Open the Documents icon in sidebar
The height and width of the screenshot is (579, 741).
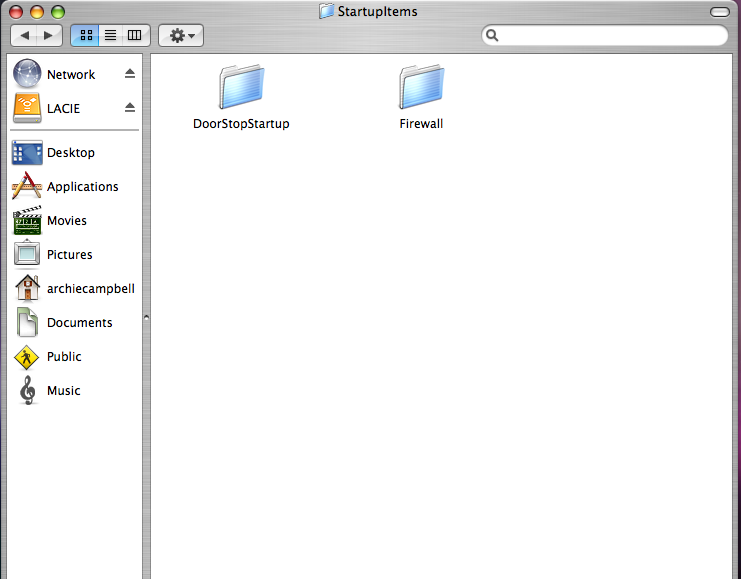[x=27, y=322]
